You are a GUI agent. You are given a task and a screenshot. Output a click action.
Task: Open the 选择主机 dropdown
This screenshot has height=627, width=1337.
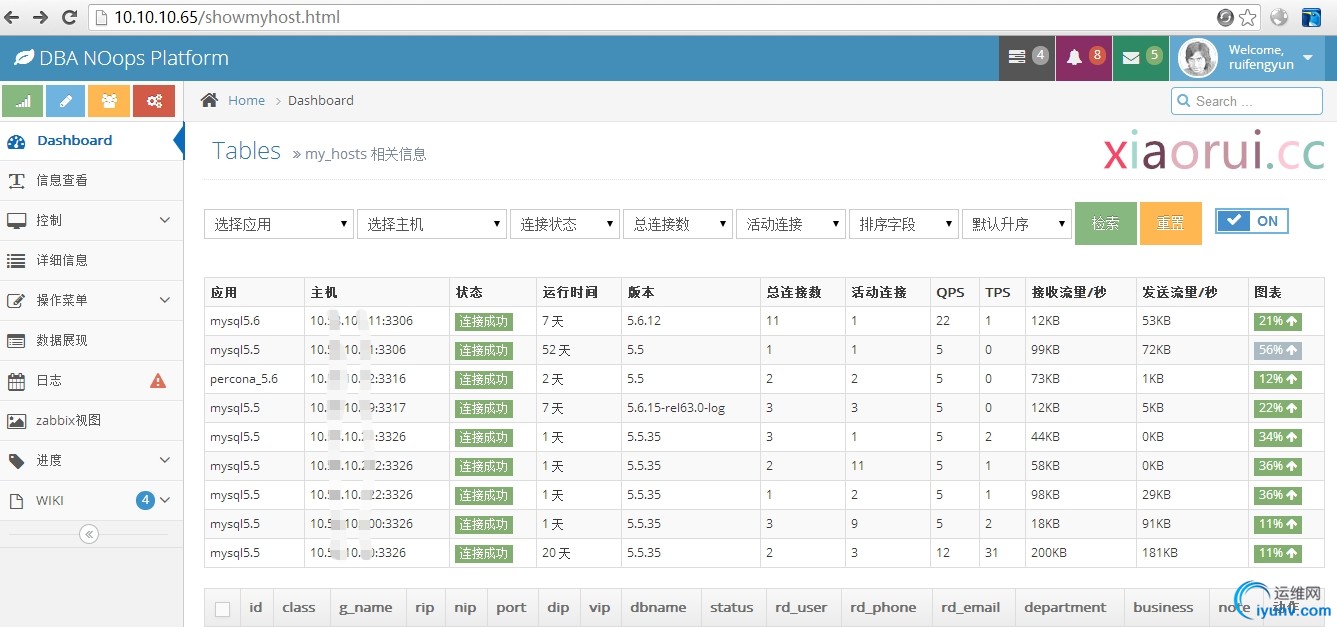click(432, 224)
